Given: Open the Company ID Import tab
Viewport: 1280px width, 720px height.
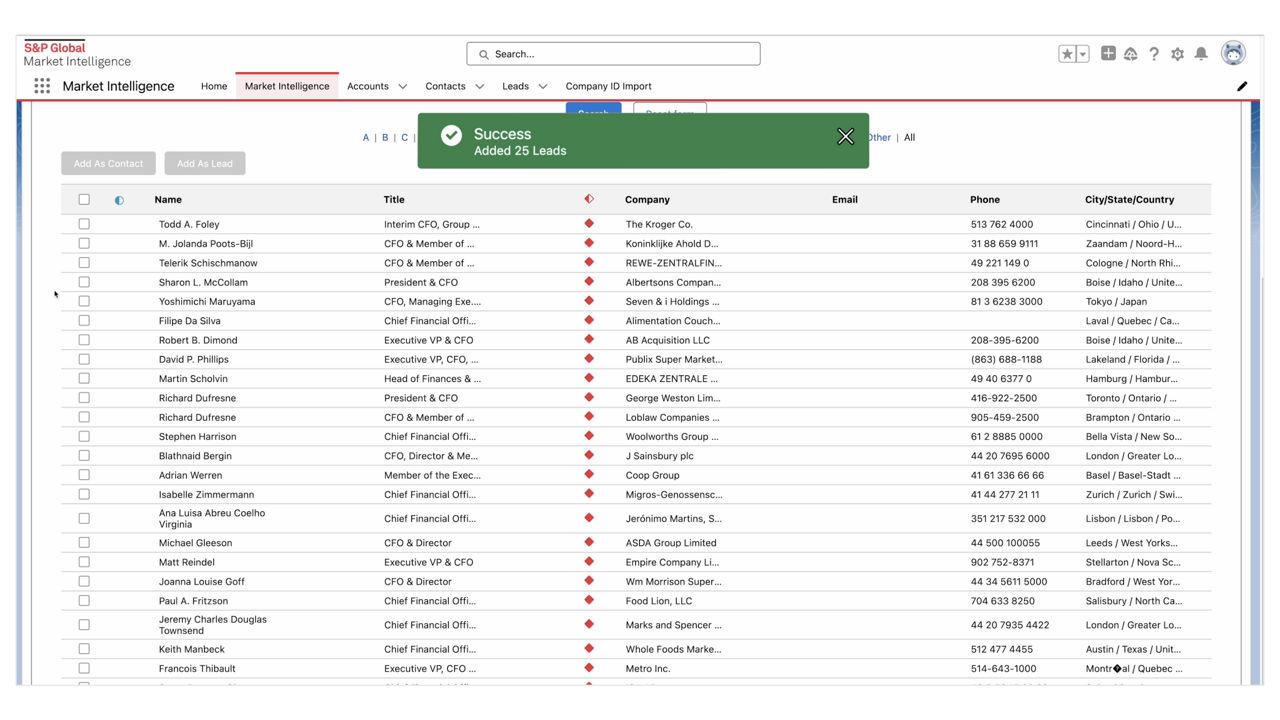Looking at the screenshot, I should (608, 86).
